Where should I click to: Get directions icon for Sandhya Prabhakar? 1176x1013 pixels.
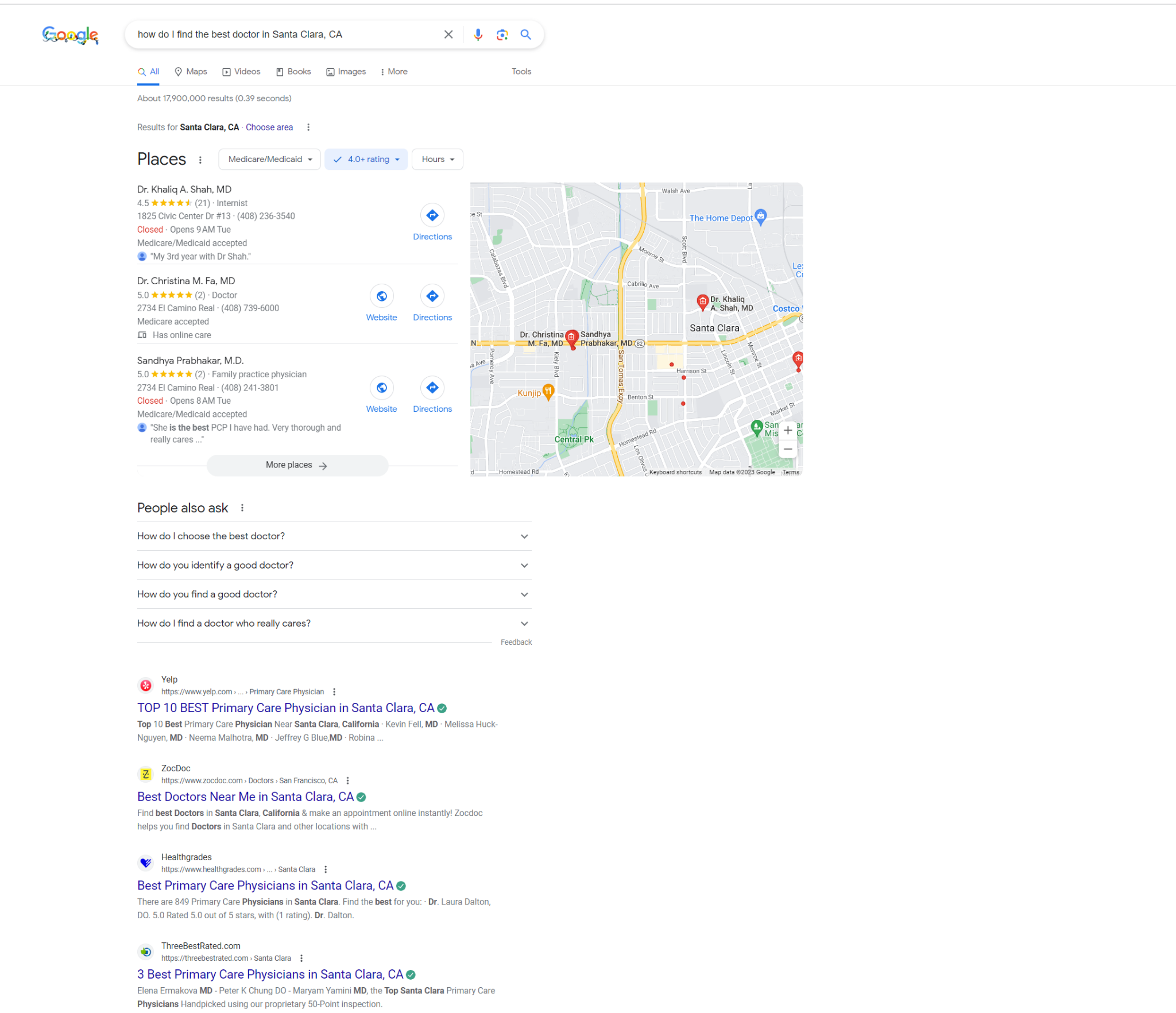[432, 388]
